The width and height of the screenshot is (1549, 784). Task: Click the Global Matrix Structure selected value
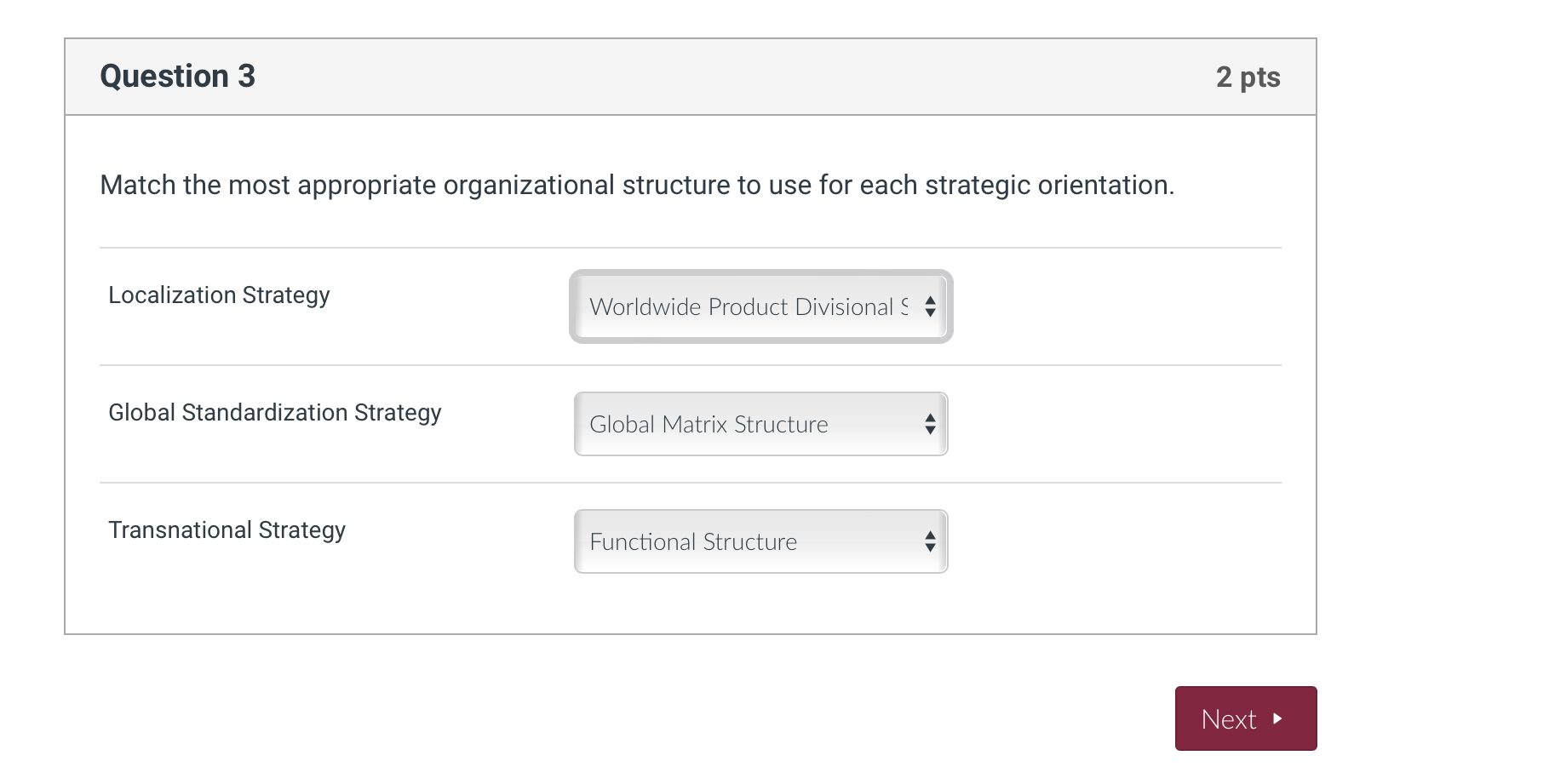pos(709,424)
